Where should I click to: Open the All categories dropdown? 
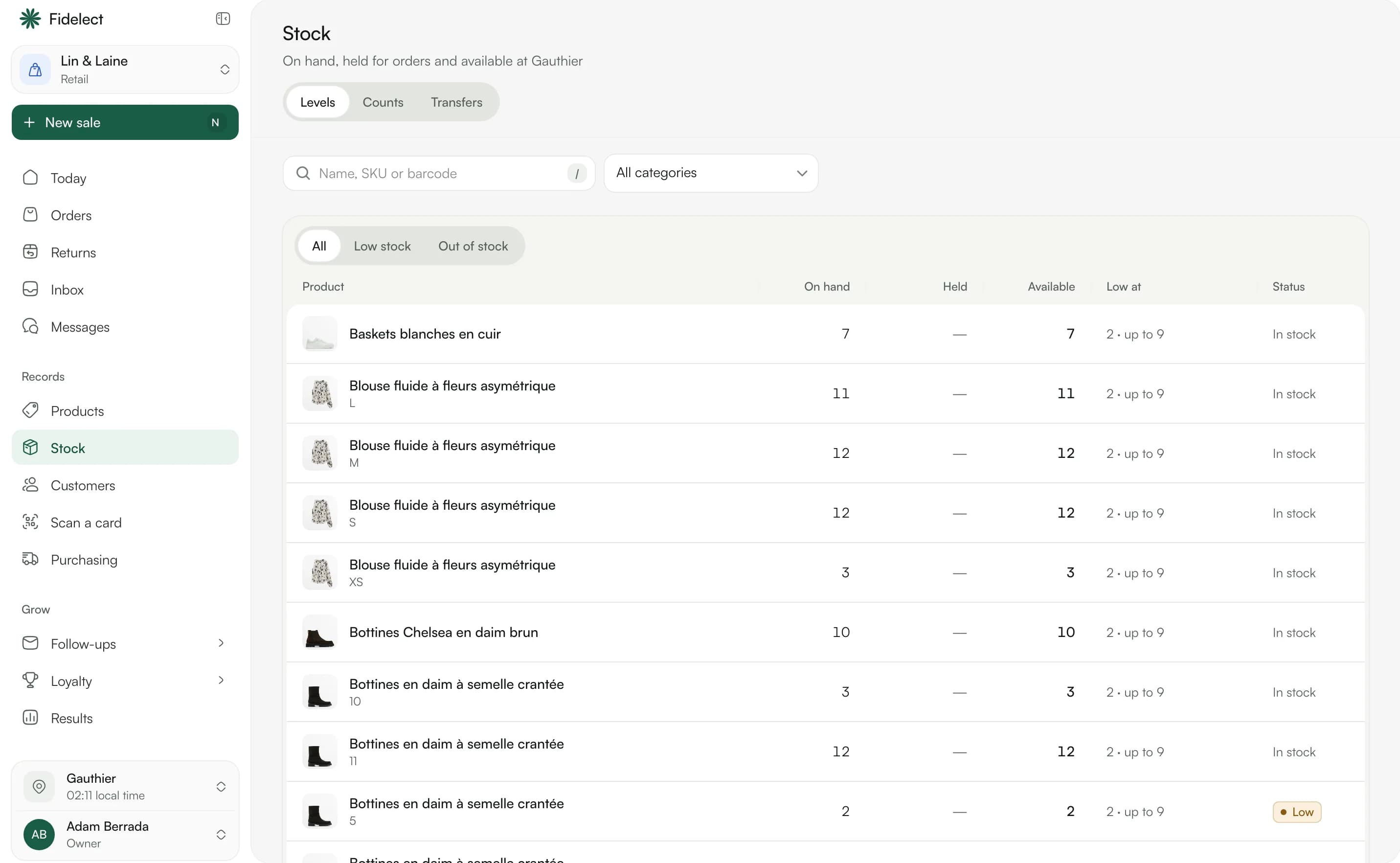[x=711, y=173]
